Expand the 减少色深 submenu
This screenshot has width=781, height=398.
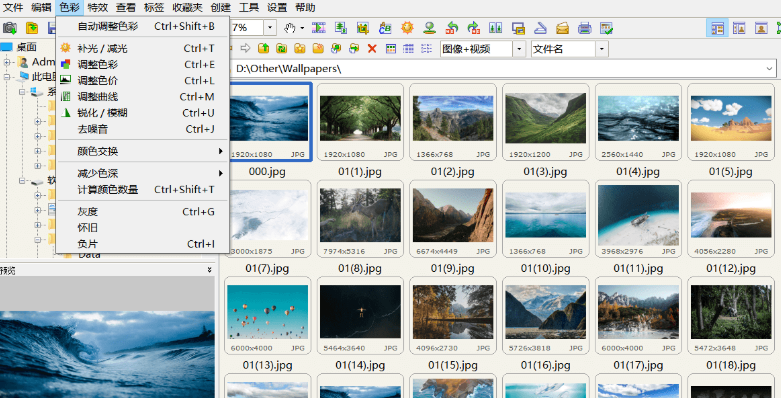click(x=143, y=173)
